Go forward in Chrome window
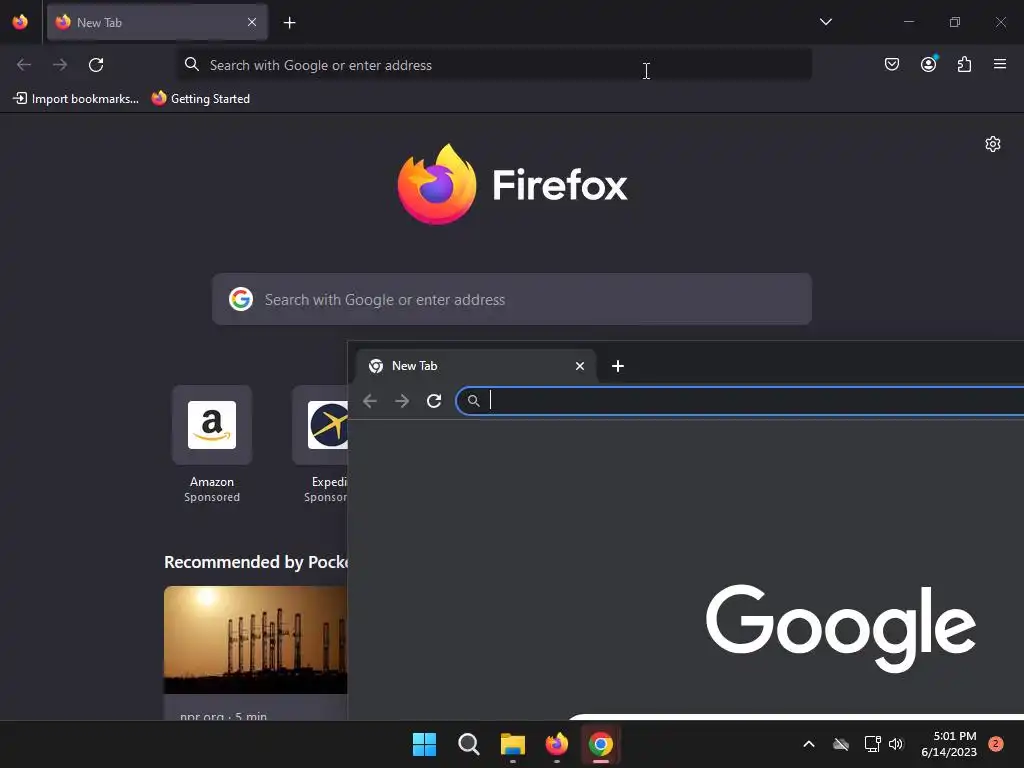This screenshot has height=768, width=1024. pyautogui.click(x=402, y=400)
